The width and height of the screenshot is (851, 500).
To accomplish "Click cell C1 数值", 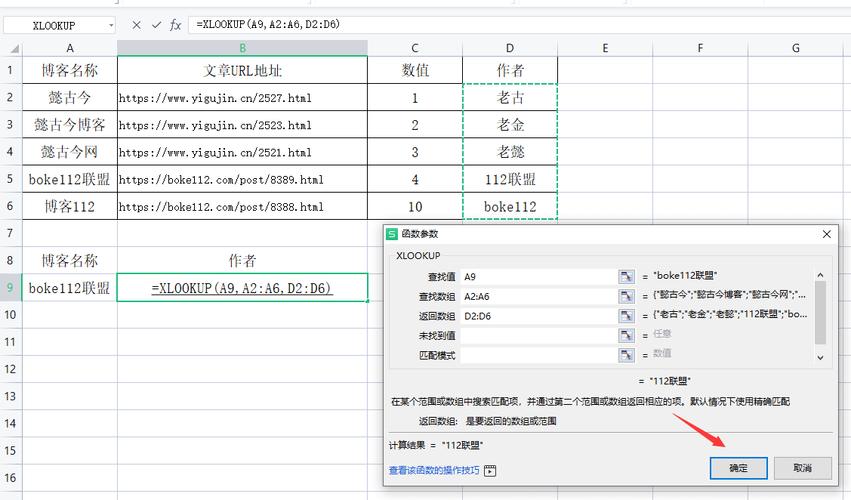I will coord(415,70).
